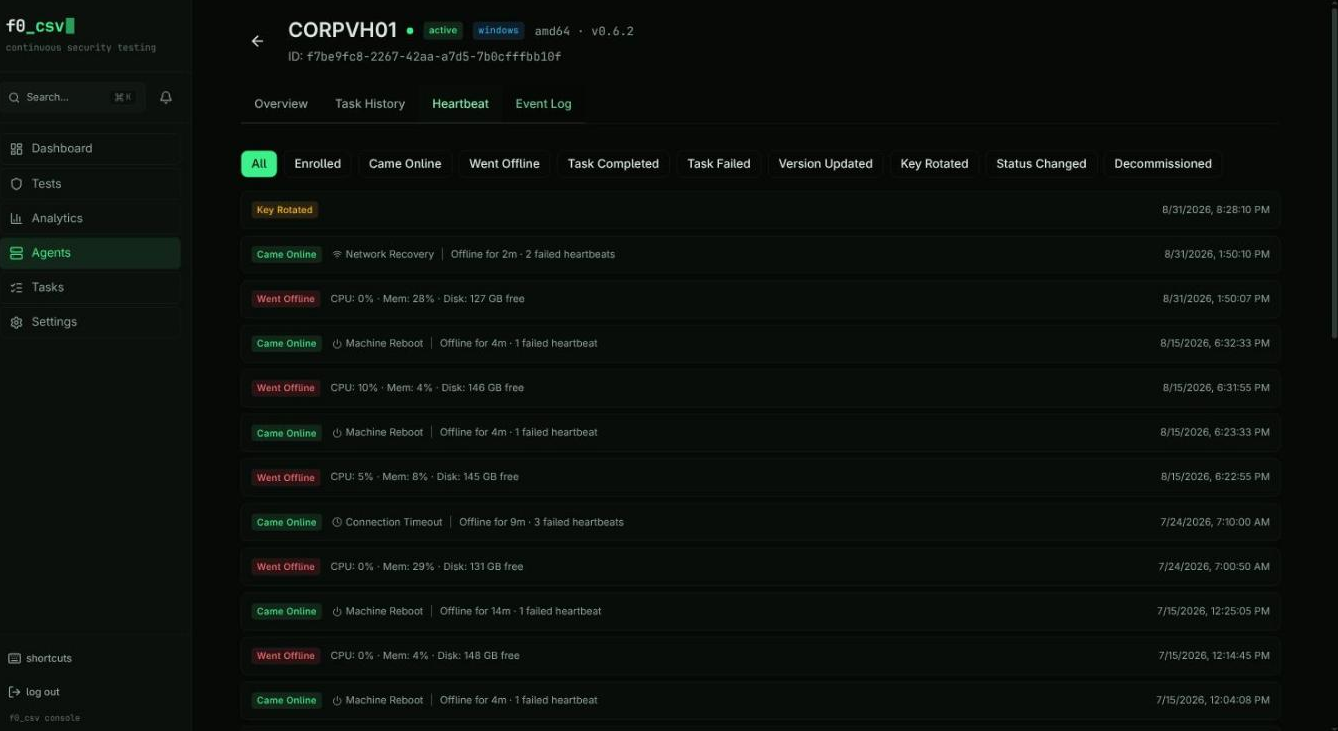Filter events by Came Online
Image resolution: width=1338 pixels, height=731 pixels.
coord(405,164)
